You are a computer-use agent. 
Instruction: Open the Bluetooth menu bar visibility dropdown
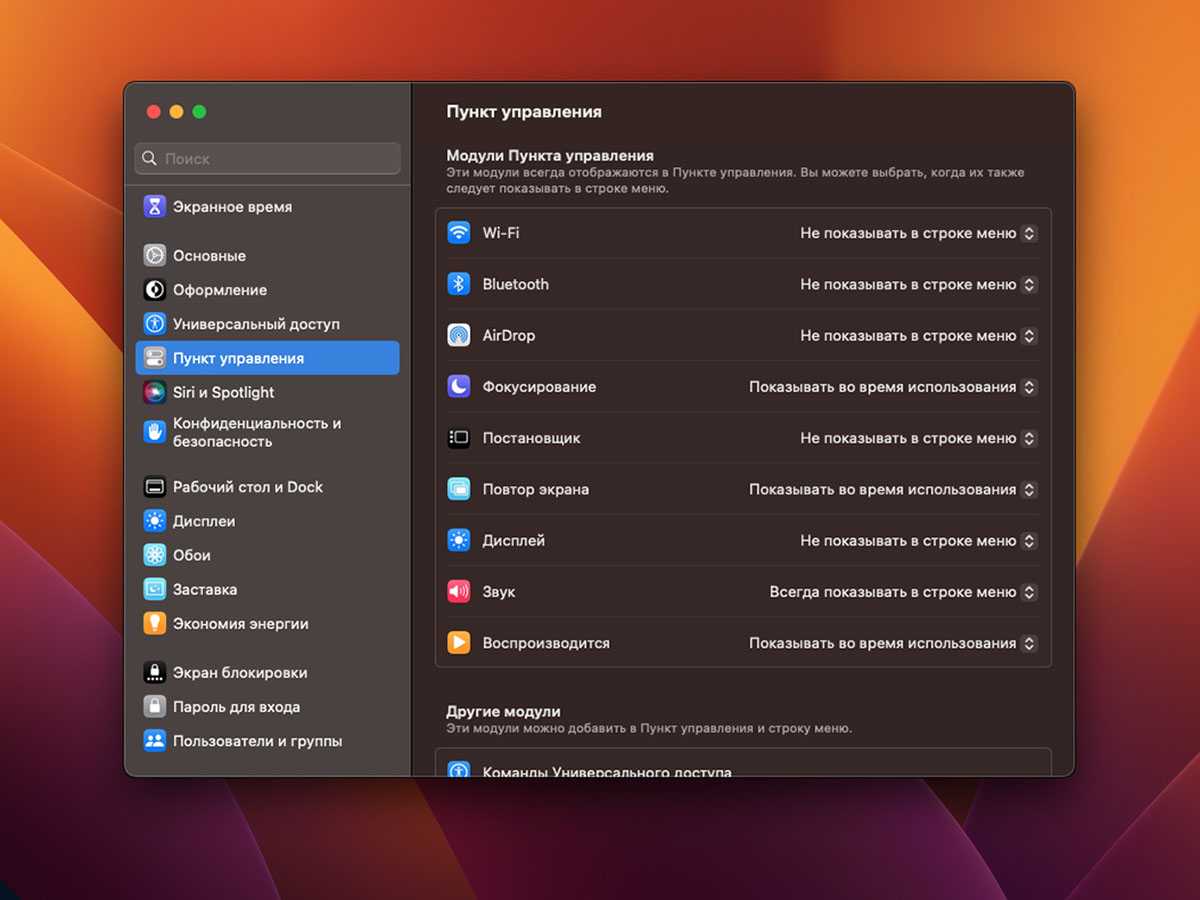(x=918, y=284)
